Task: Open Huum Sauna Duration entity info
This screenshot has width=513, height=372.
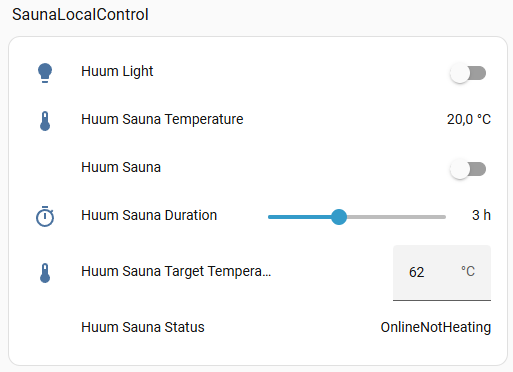Action: coord(149,215)
